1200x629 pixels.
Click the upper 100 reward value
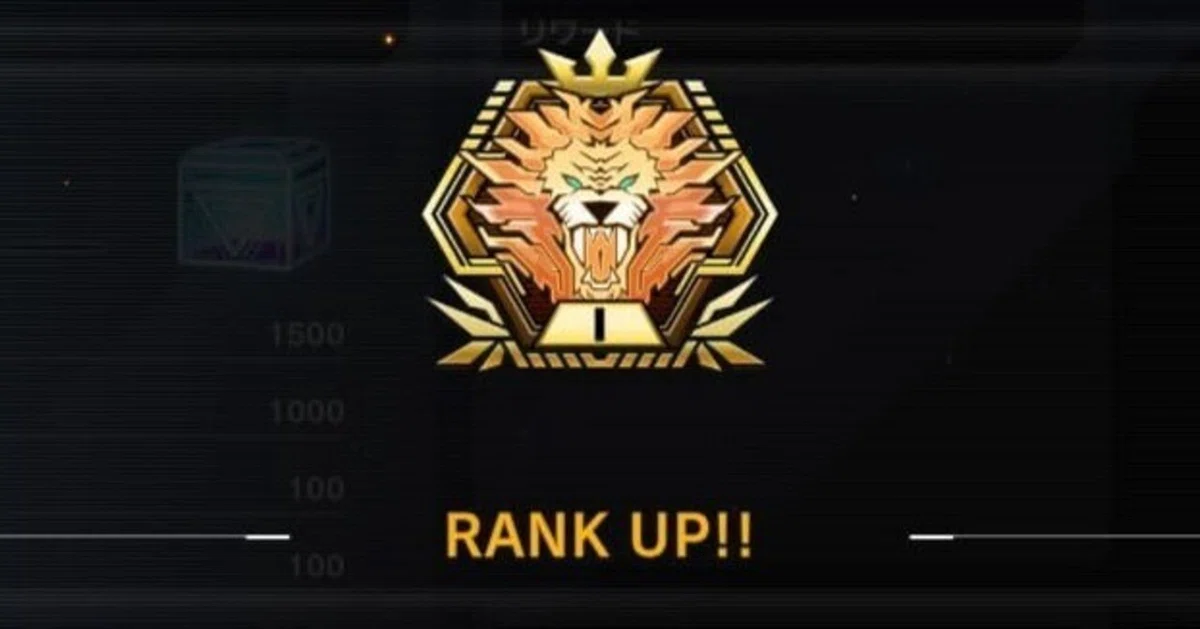(x=318, y=489)
